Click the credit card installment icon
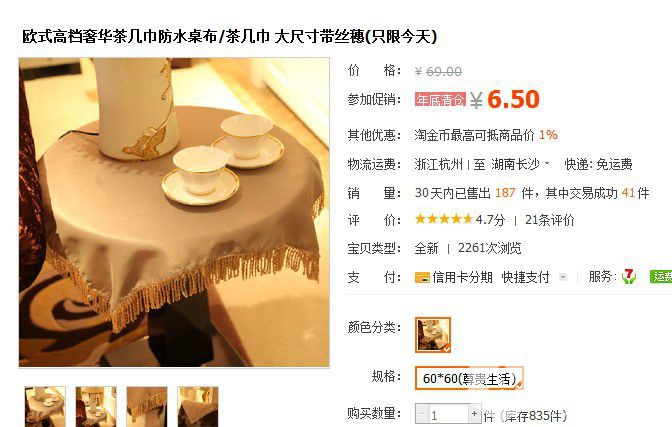Viewport: 672px width, 427px height. (422, 278)
